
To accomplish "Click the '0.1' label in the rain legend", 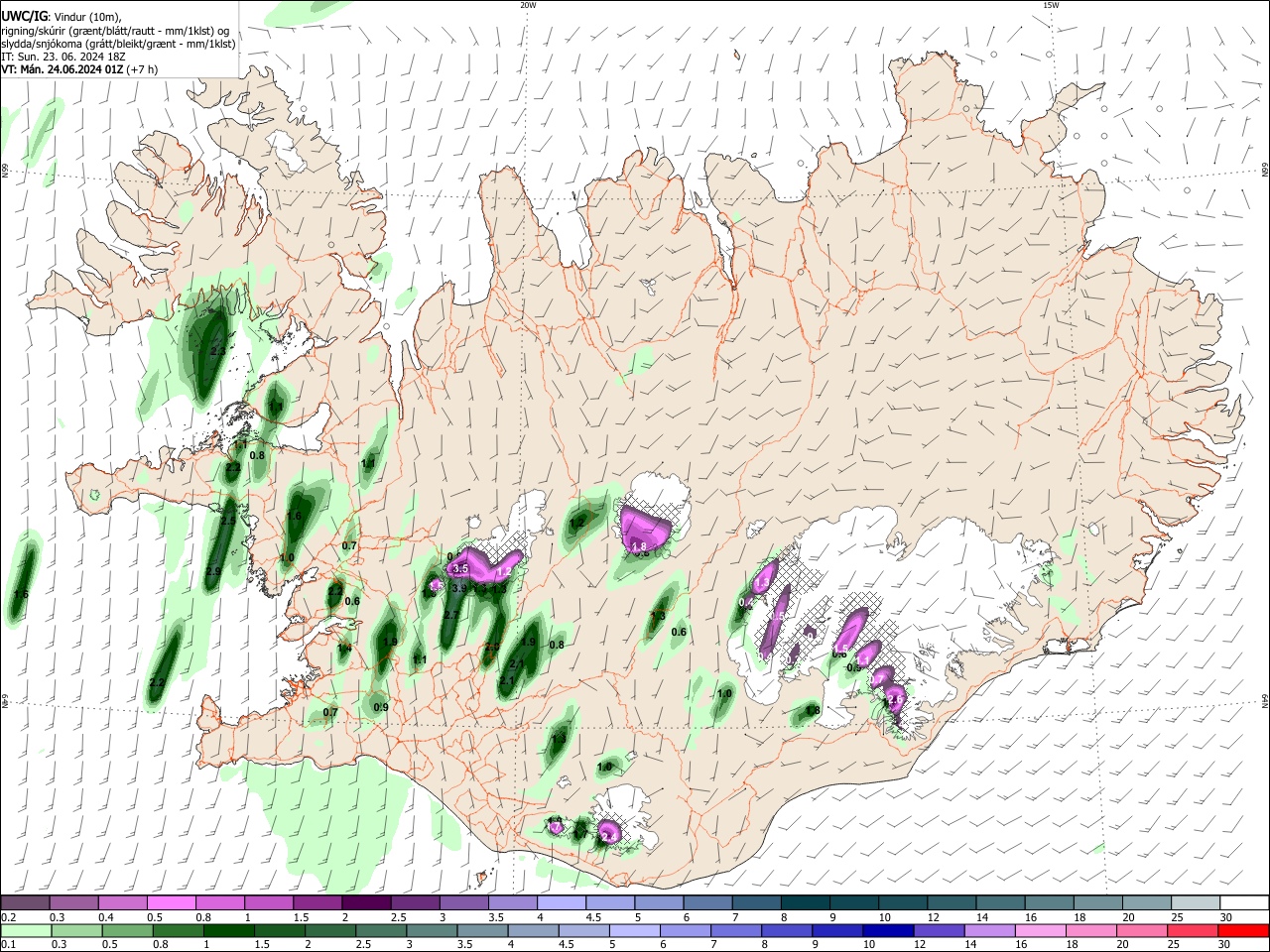I will (8, 945).
